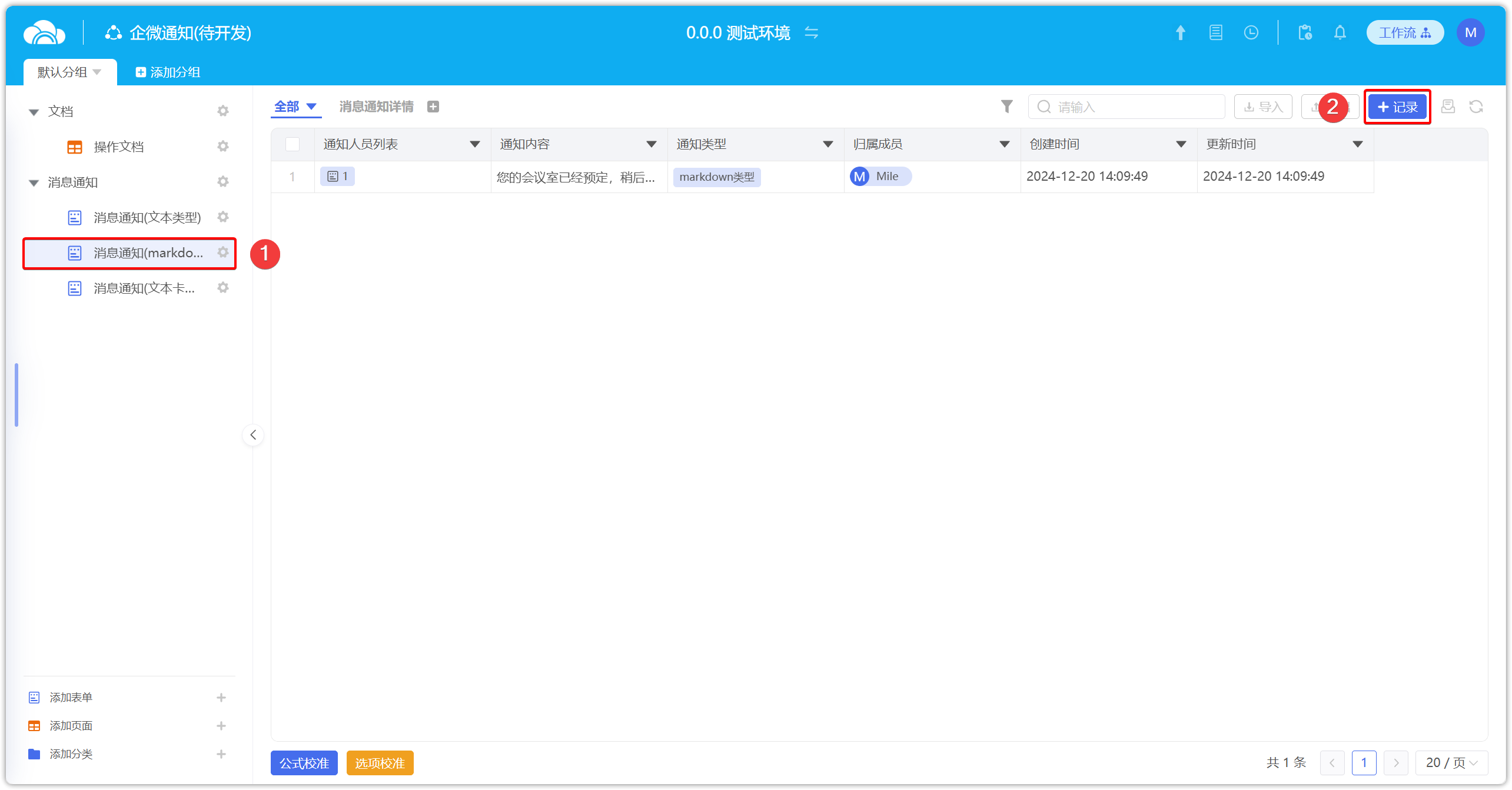Click the markdown类型 tag cell
The width and height of the screenshot is (1512, 790).
tap(716, 177)
